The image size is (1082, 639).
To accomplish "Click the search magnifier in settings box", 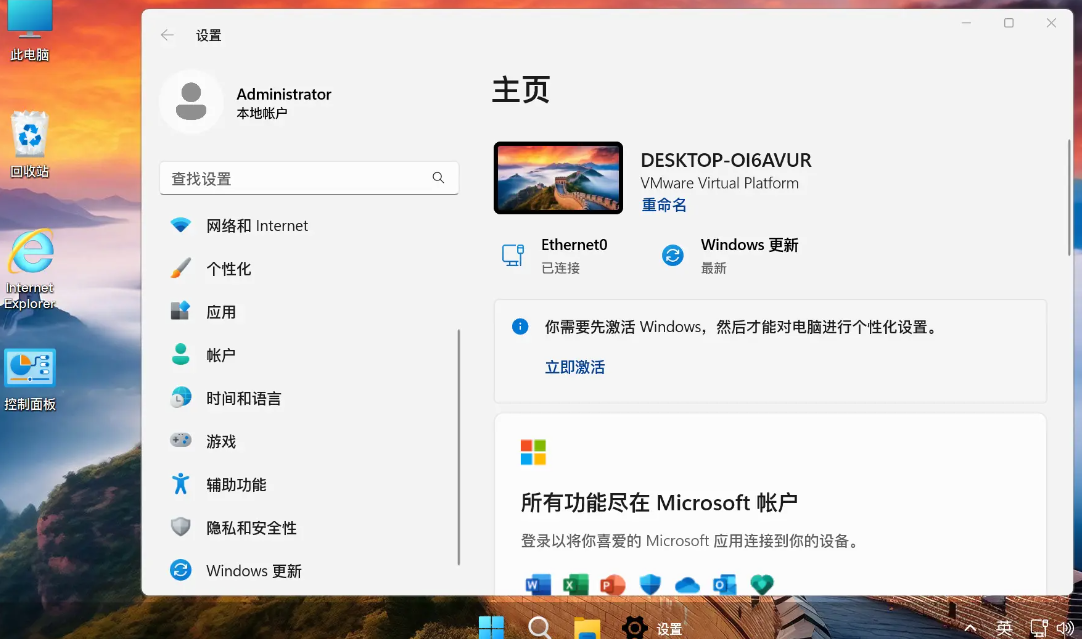I will click(x=438, y=178).
